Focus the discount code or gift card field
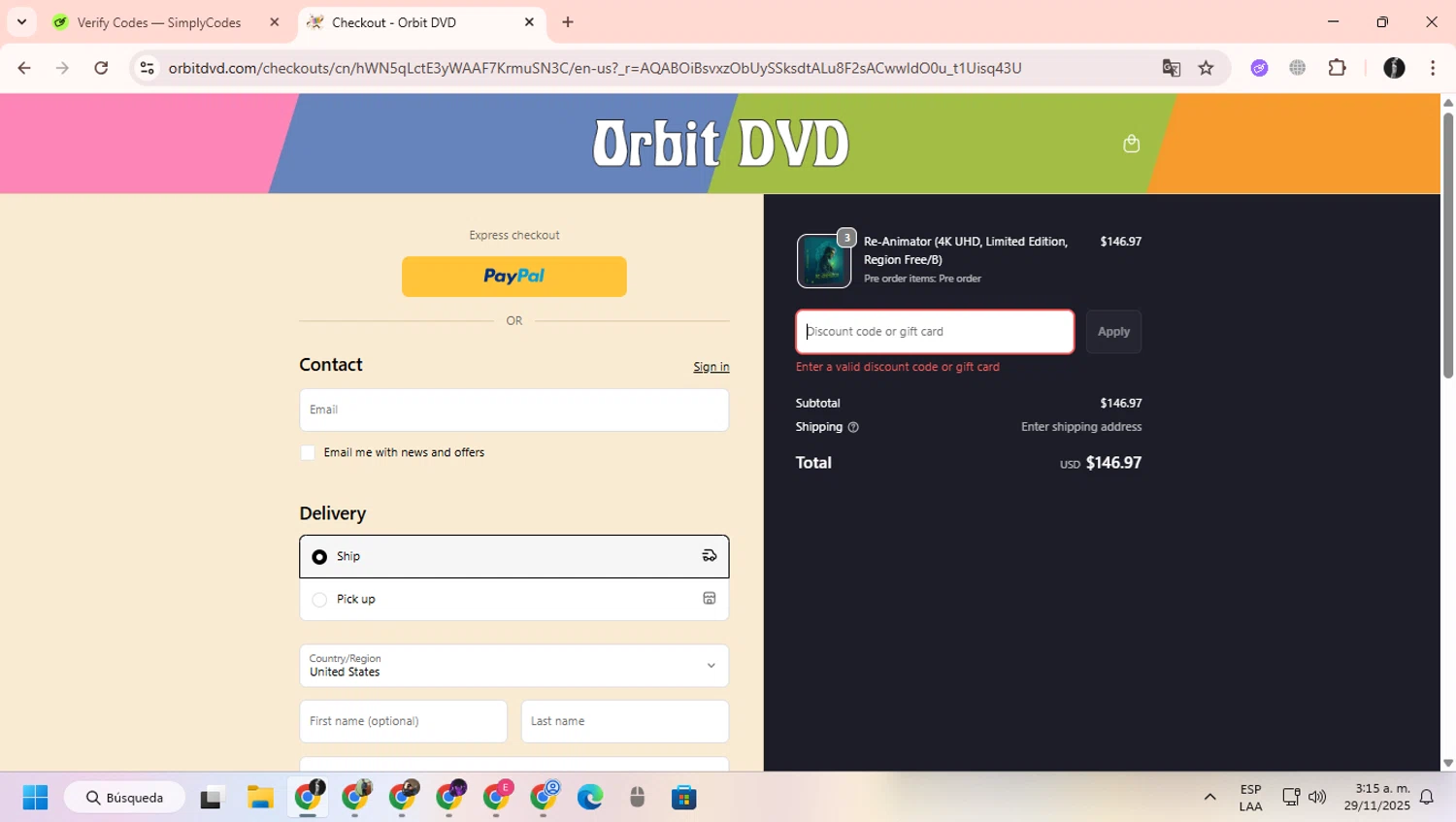1456x822 pixels. tap(935, 332)
